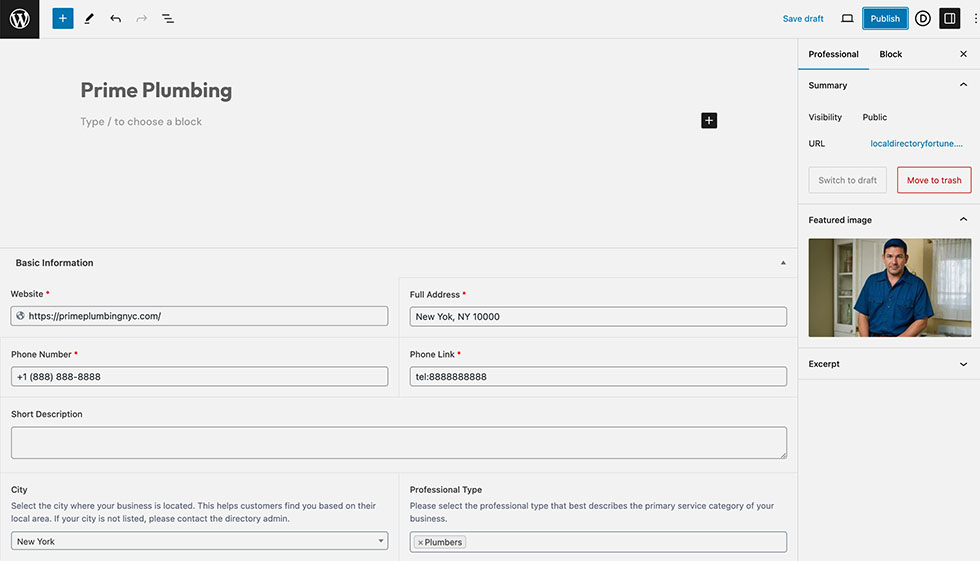Click the Short Description text area
The height and width of the screenshot is (561, 980).
coord(398,443)
